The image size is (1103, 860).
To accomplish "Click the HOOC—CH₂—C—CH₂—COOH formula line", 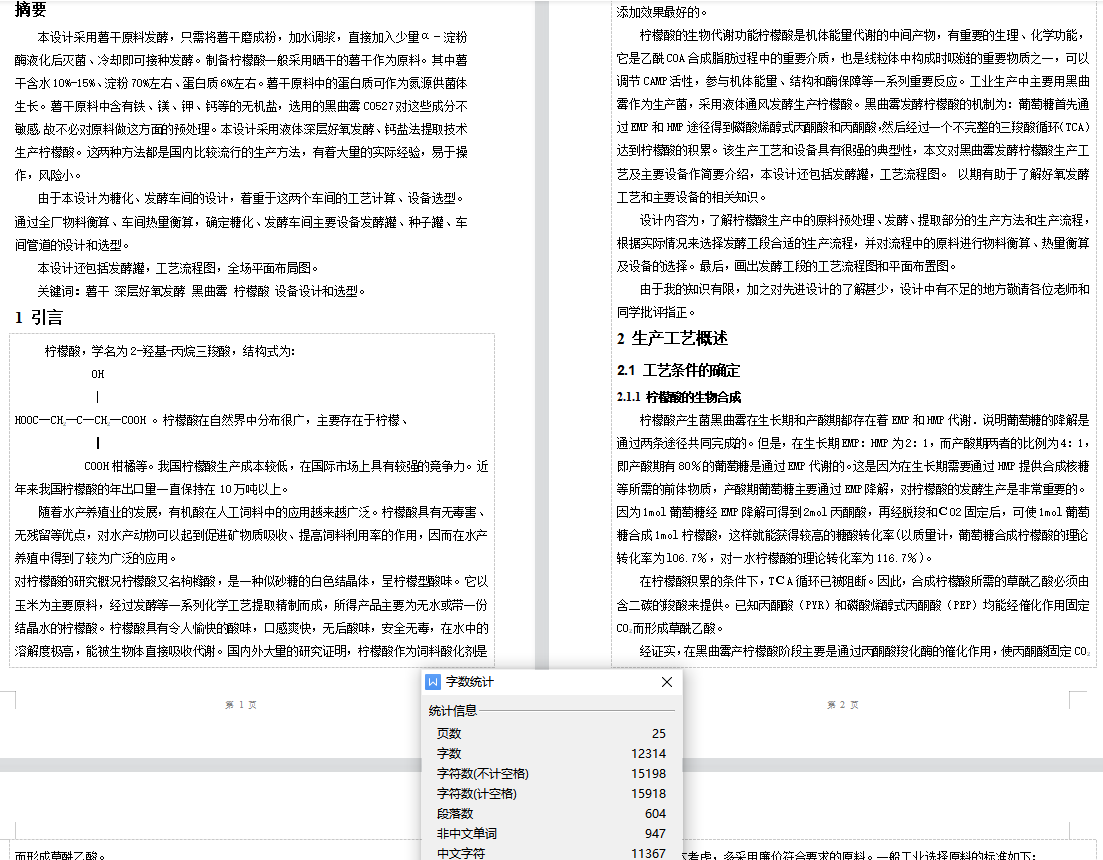I will pyautogui.click(x=80, y=420).
